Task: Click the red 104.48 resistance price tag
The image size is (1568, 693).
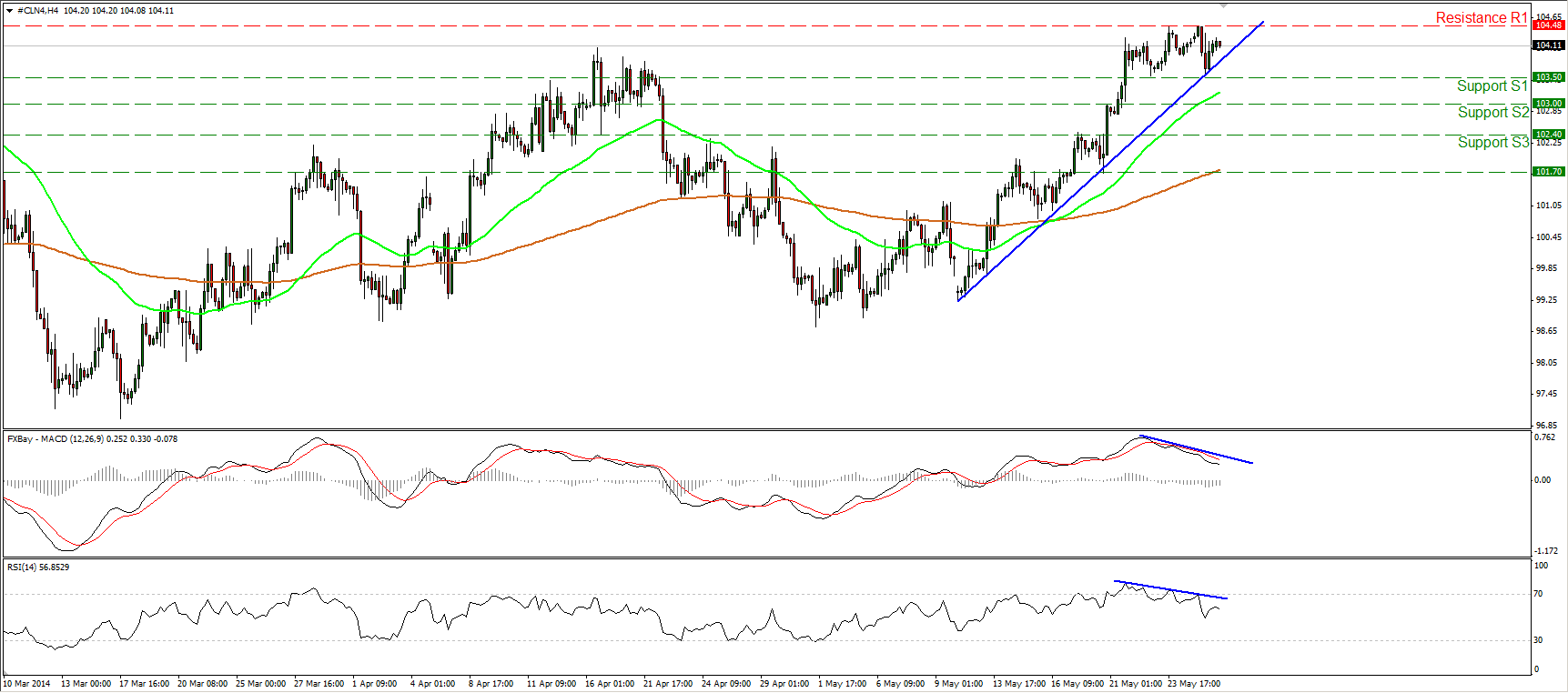Action: (x=1549, y=25)
